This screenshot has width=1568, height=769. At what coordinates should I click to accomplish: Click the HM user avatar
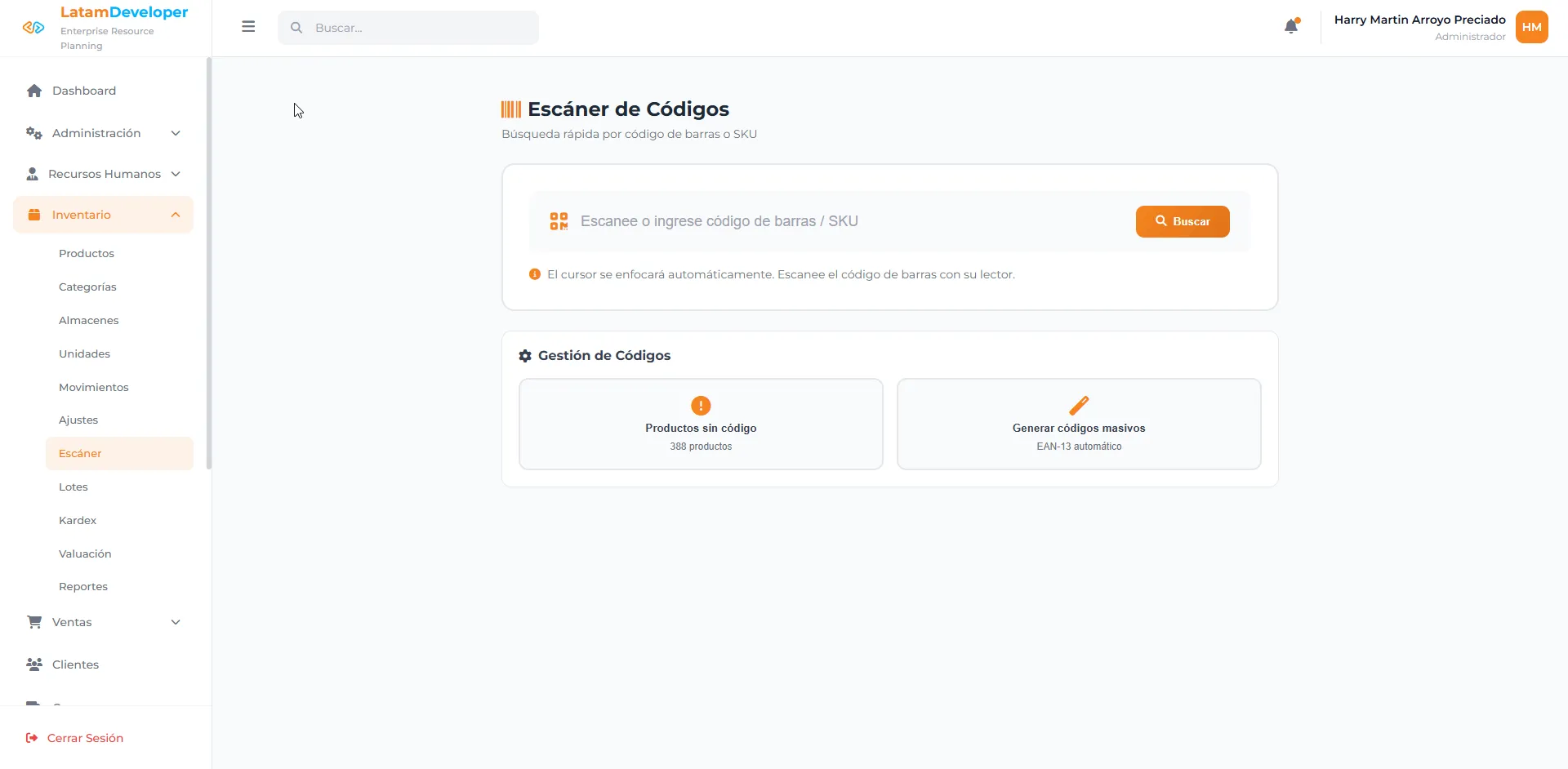(x=1531, y=27)
